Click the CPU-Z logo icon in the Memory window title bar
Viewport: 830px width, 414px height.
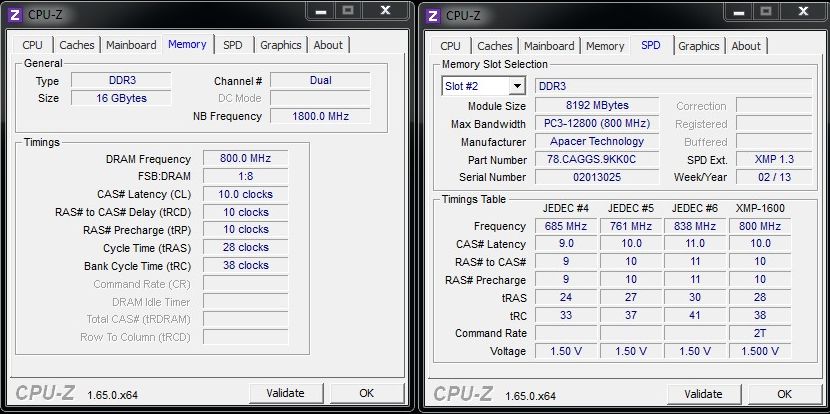[x=14, y=15]
